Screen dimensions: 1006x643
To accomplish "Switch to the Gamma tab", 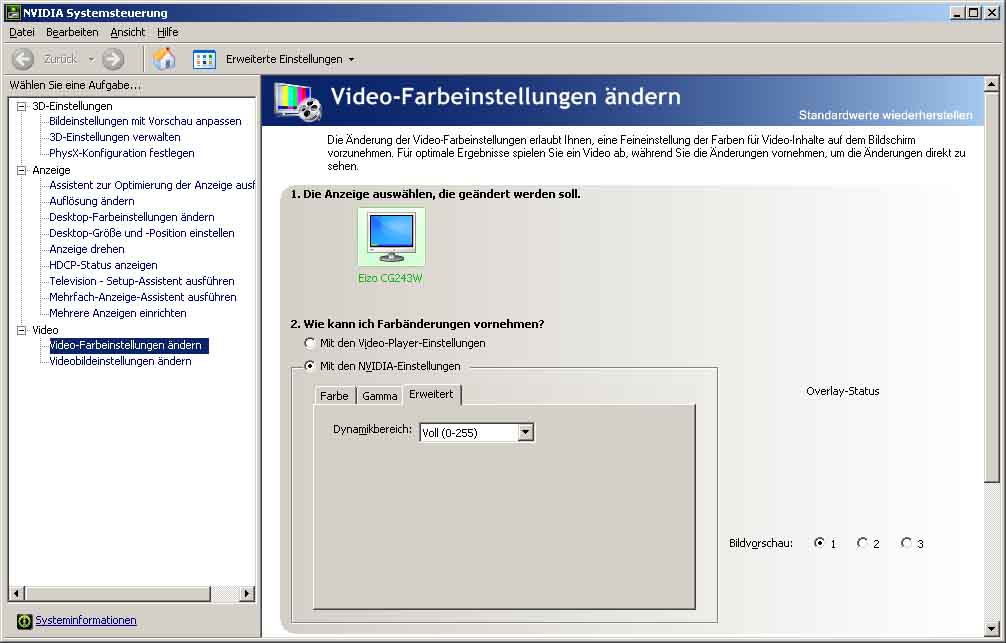I will click(380, 396).
